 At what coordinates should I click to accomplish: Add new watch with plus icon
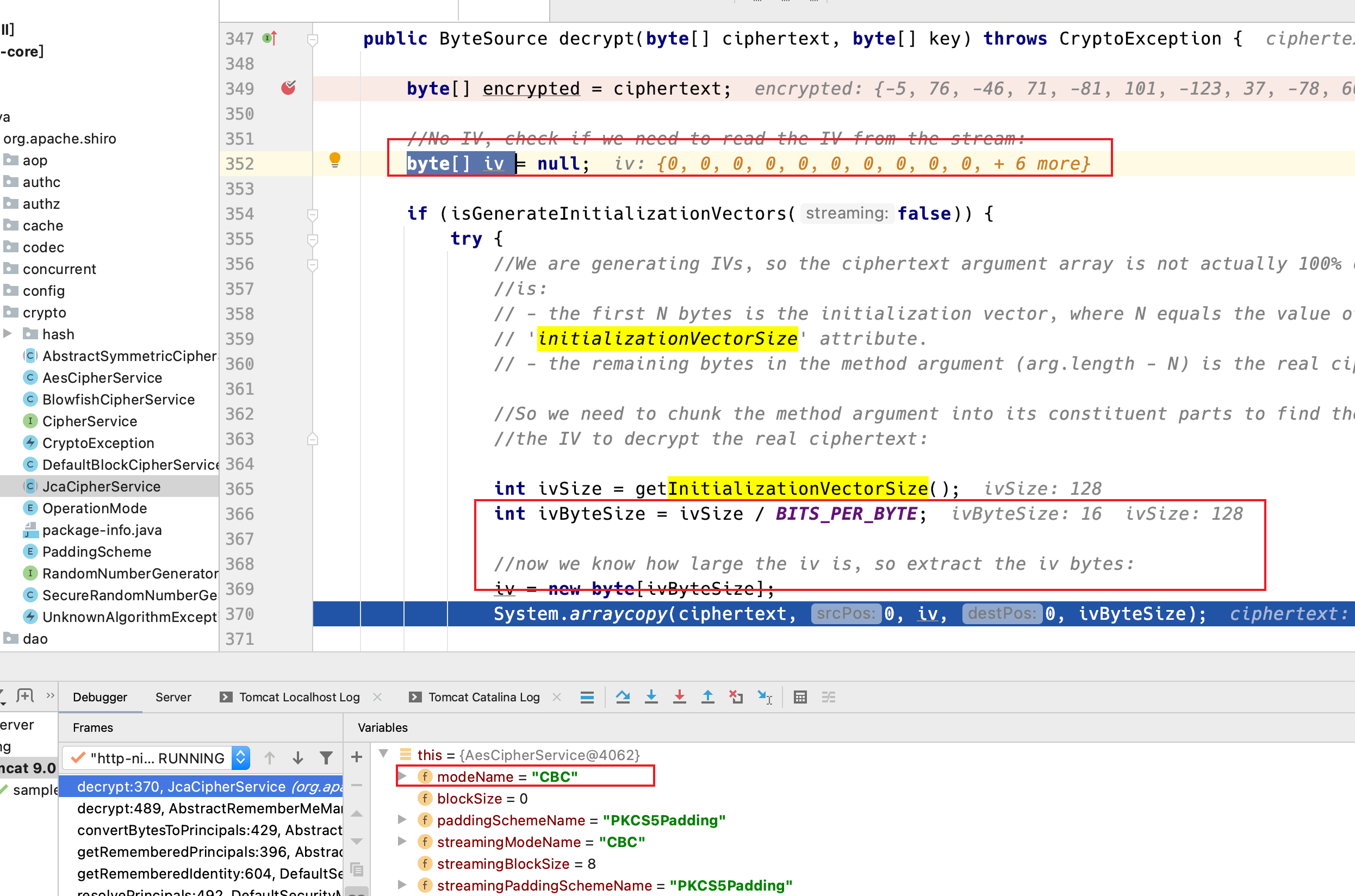coord(357,757)
